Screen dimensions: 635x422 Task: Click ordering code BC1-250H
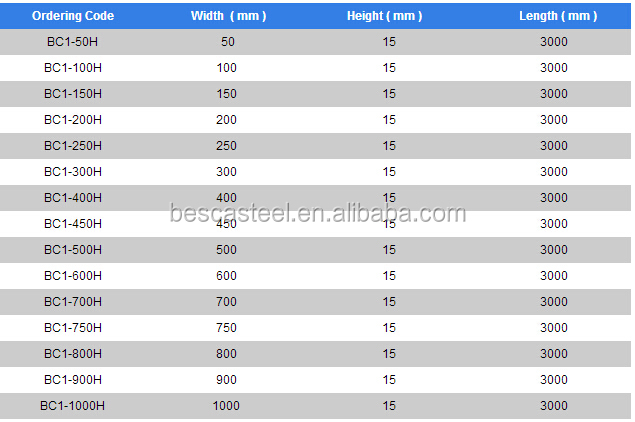tap(73, 146)
